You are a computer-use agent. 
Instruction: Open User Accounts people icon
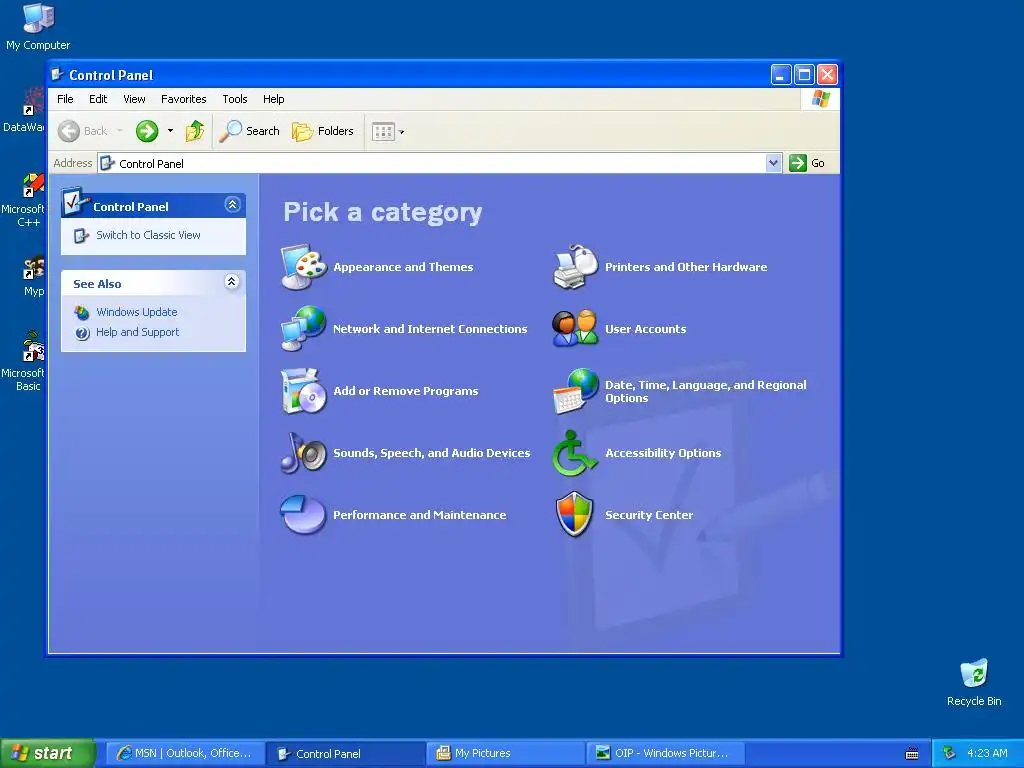(x=575, y=328)
